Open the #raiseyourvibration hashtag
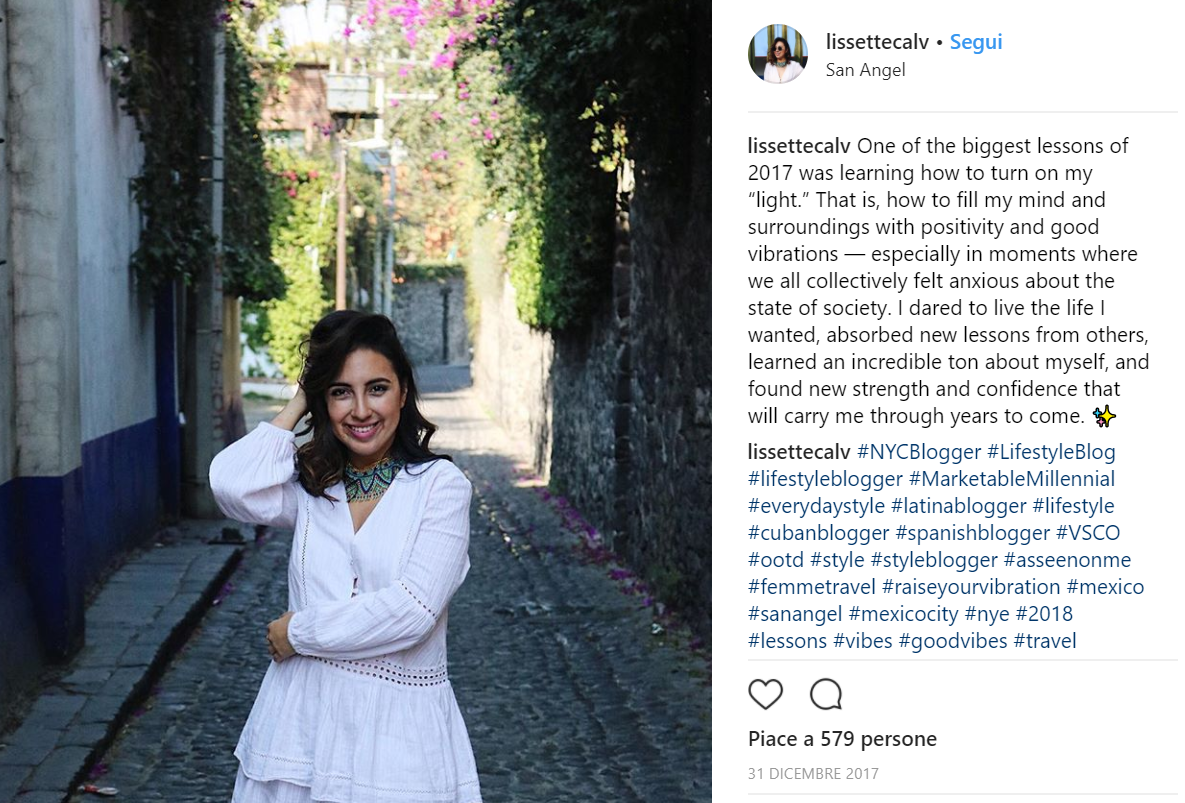 coord(970,587)
